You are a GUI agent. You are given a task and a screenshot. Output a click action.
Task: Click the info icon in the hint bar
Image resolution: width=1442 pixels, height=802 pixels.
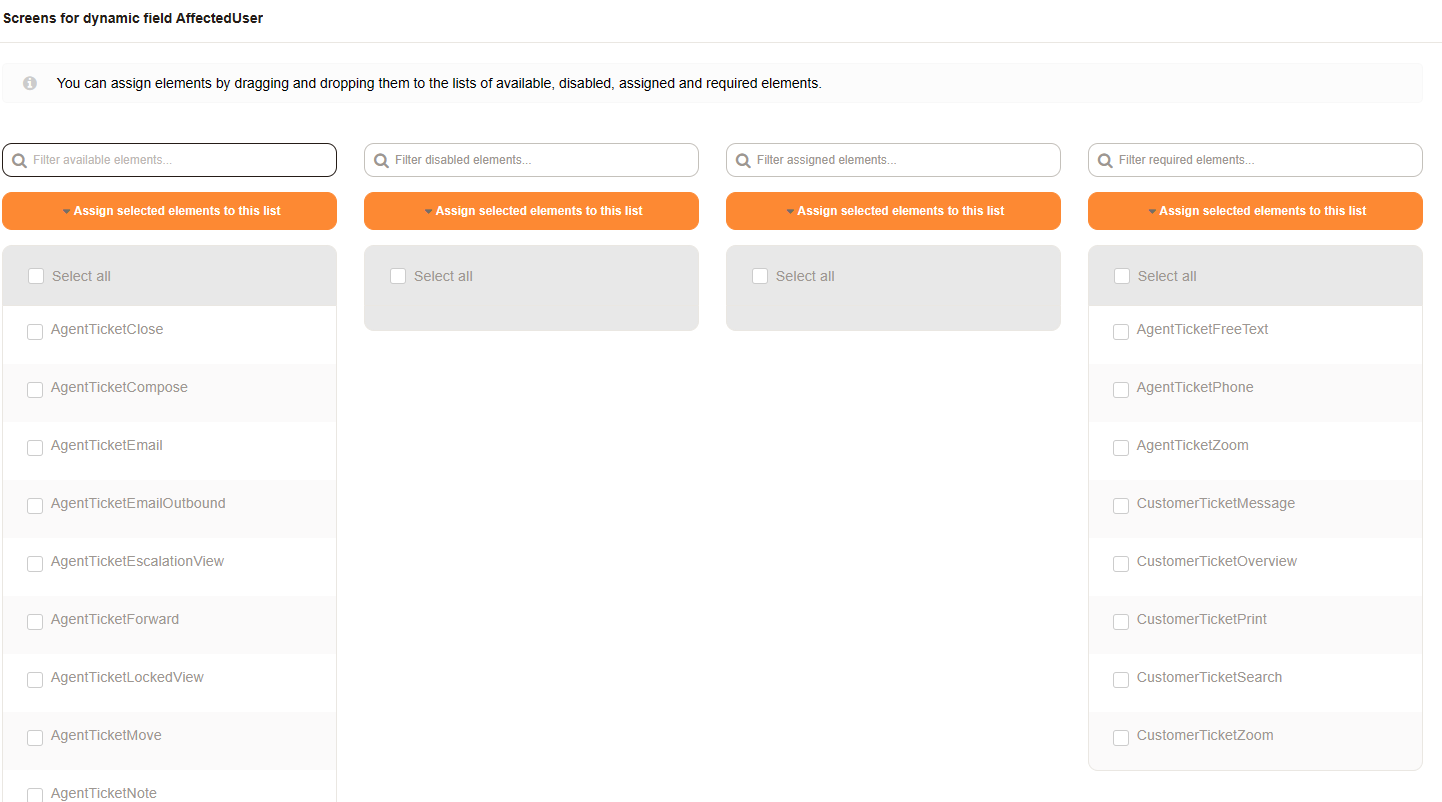click(30, 83)
